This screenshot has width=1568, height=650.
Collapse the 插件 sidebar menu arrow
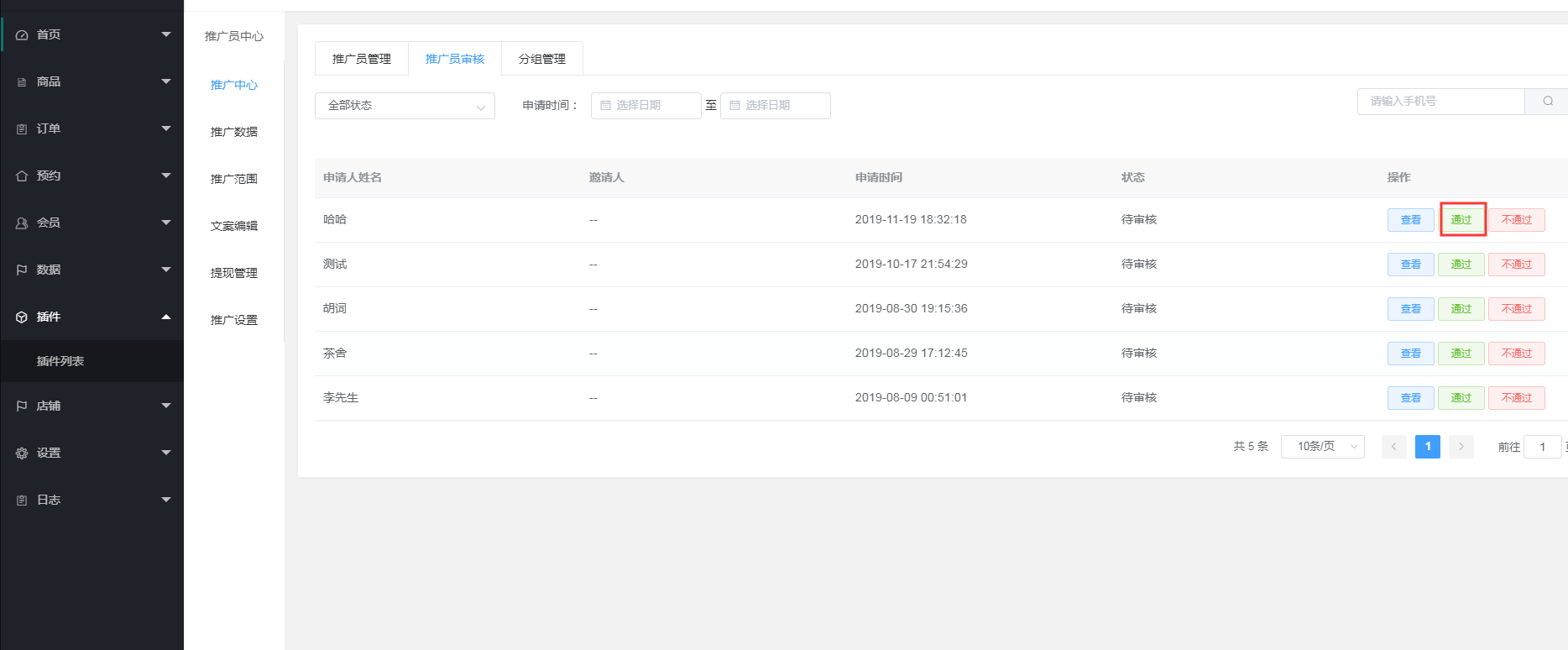166,317
